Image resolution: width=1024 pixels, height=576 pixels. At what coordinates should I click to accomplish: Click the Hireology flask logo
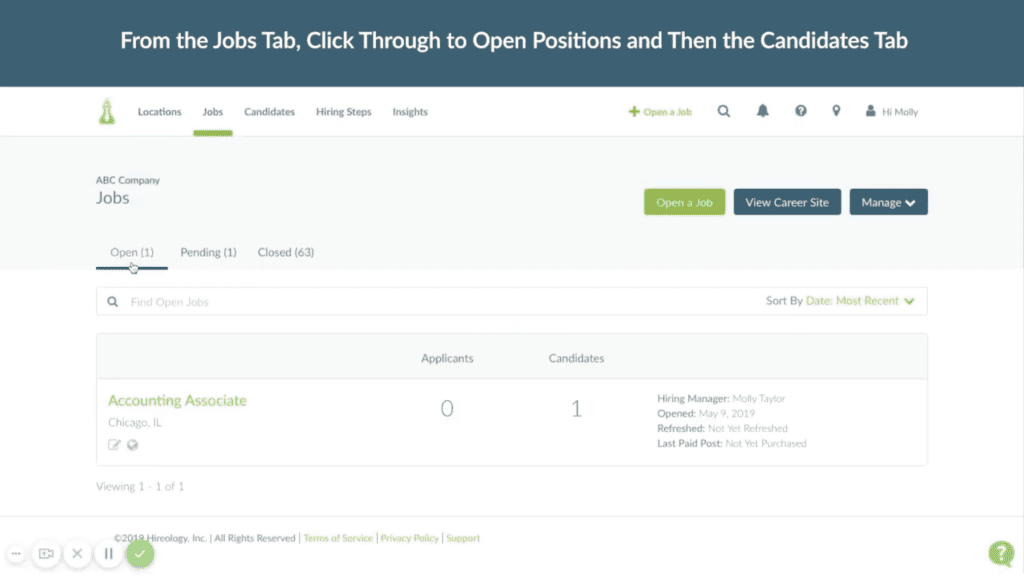point(107,112)
